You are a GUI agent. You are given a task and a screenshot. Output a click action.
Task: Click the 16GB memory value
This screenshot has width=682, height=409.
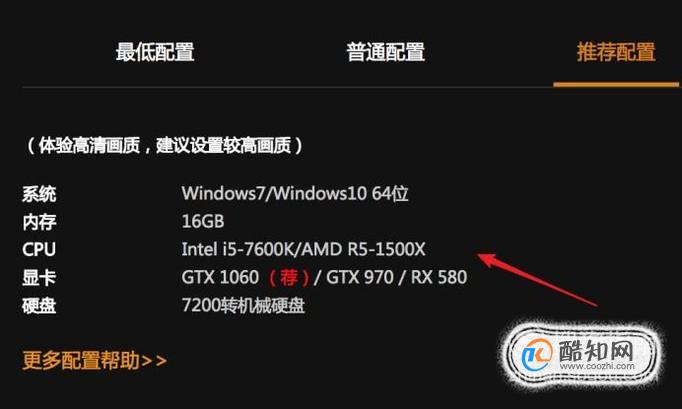(x=203, y=221)
